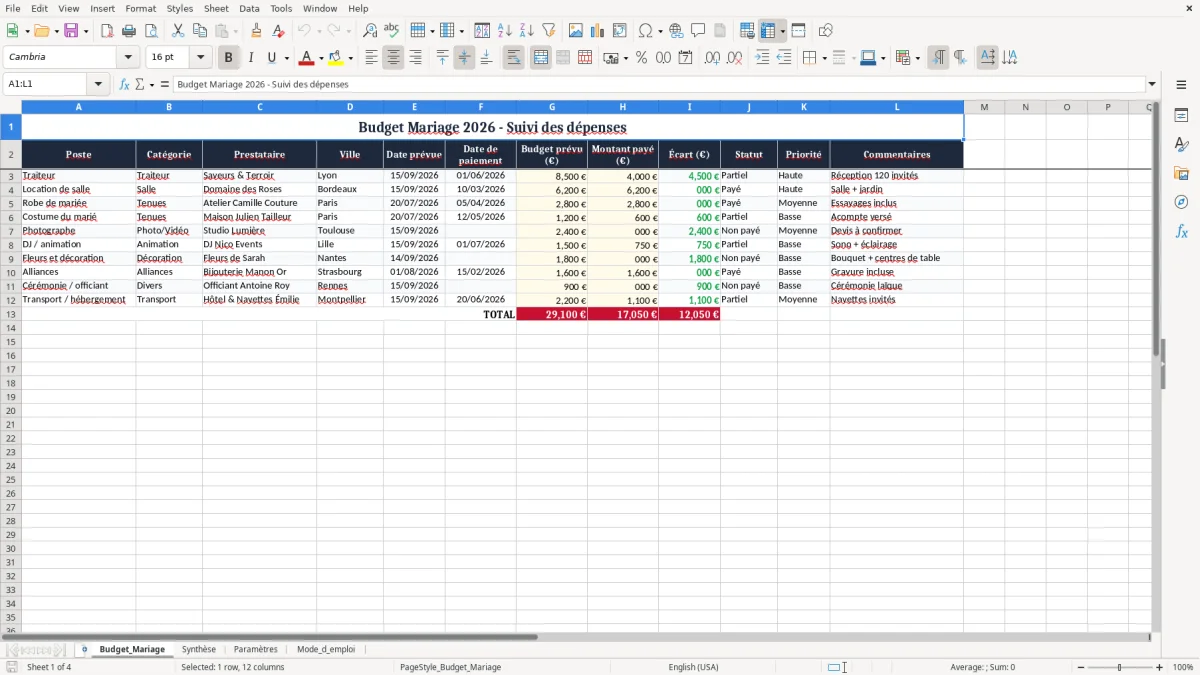The width and height of the screenshot is (1200, 675).
Task: Export the spreadsheet directly as PDF
Action: click(x=107, y=31)
